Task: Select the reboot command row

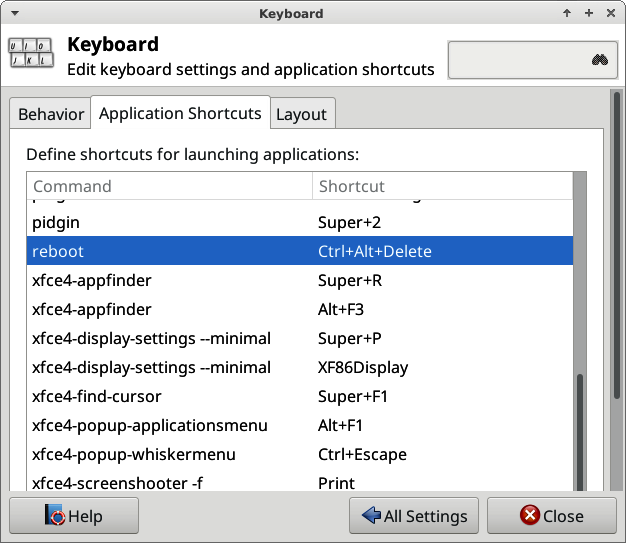Action: (x=299, y=251)
